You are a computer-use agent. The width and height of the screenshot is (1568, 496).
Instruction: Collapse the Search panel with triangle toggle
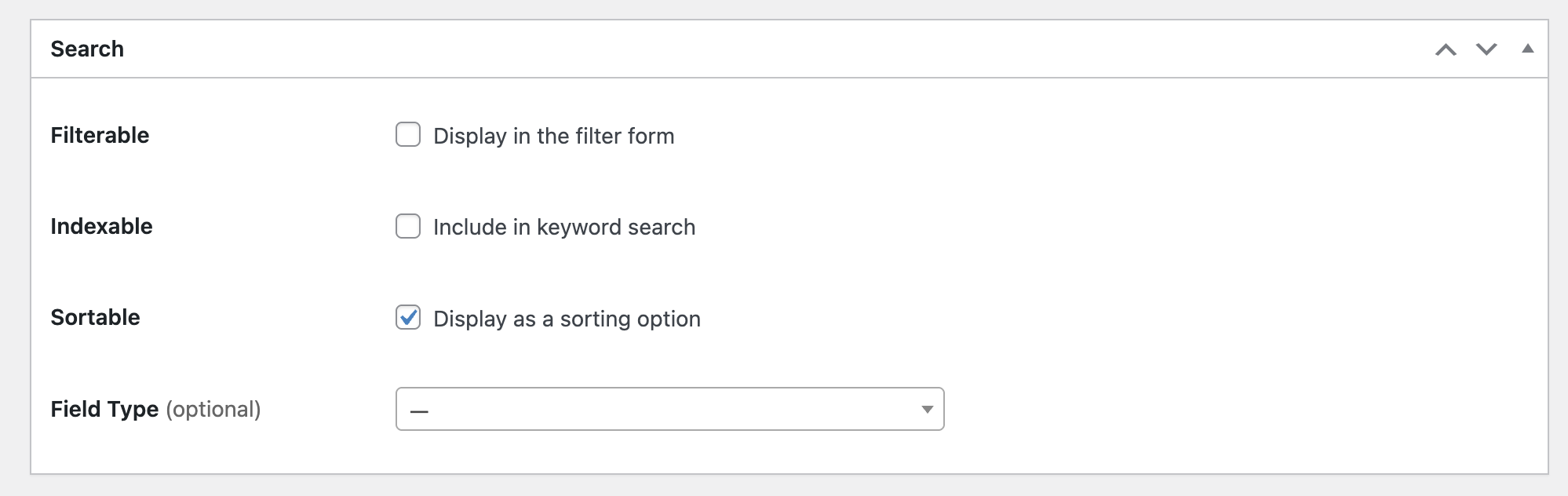(x=1527, y=49)
